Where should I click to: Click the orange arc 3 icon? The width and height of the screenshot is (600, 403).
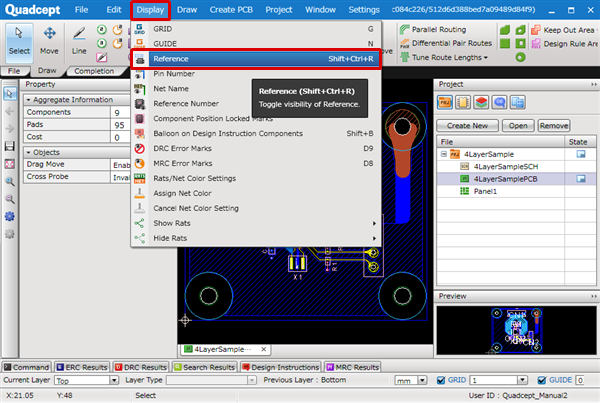click(117, 43)
